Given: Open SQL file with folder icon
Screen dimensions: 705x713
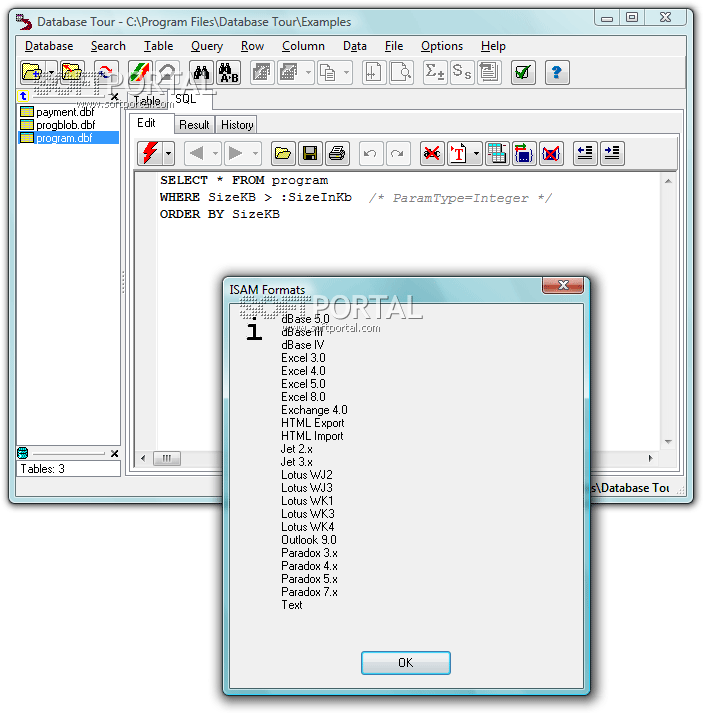Looking at the screenshot, I should pyautogui.click(x=283, y=153).
